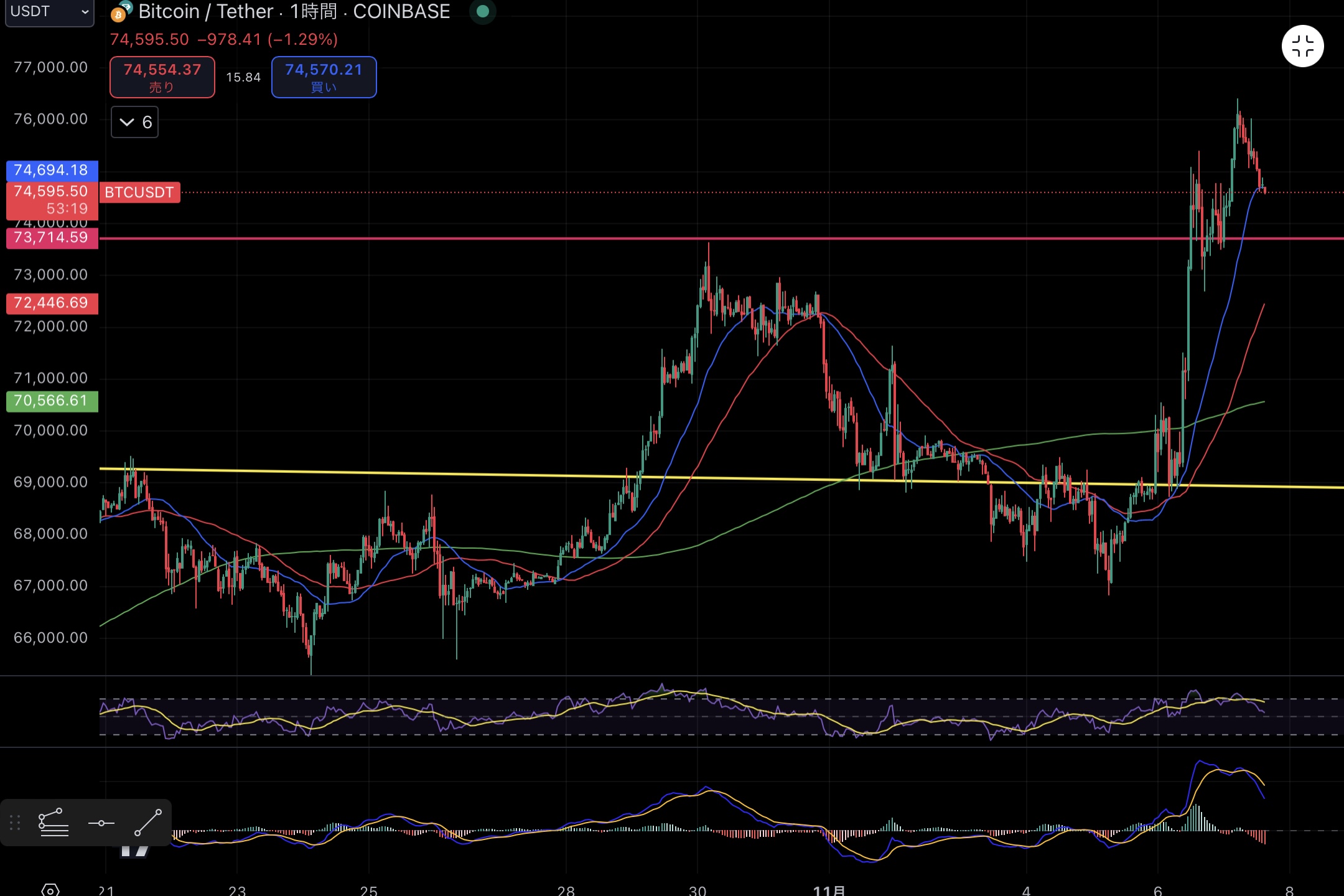1344x896 pixels.
Task: Select the multi-point drawing tool icon
Action: [53, 823]
